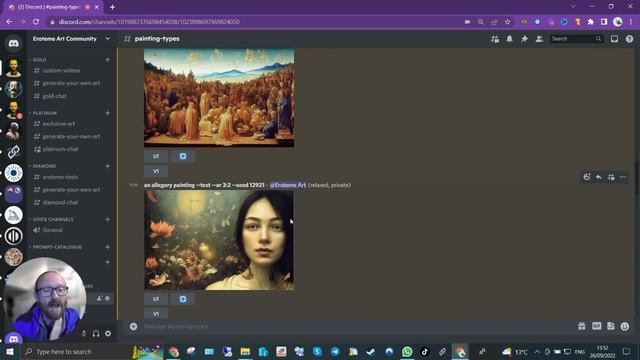Create a channel in PROMPT-CATALOGUE category
The image size is (640, 360).
click(x=108, y=247)
